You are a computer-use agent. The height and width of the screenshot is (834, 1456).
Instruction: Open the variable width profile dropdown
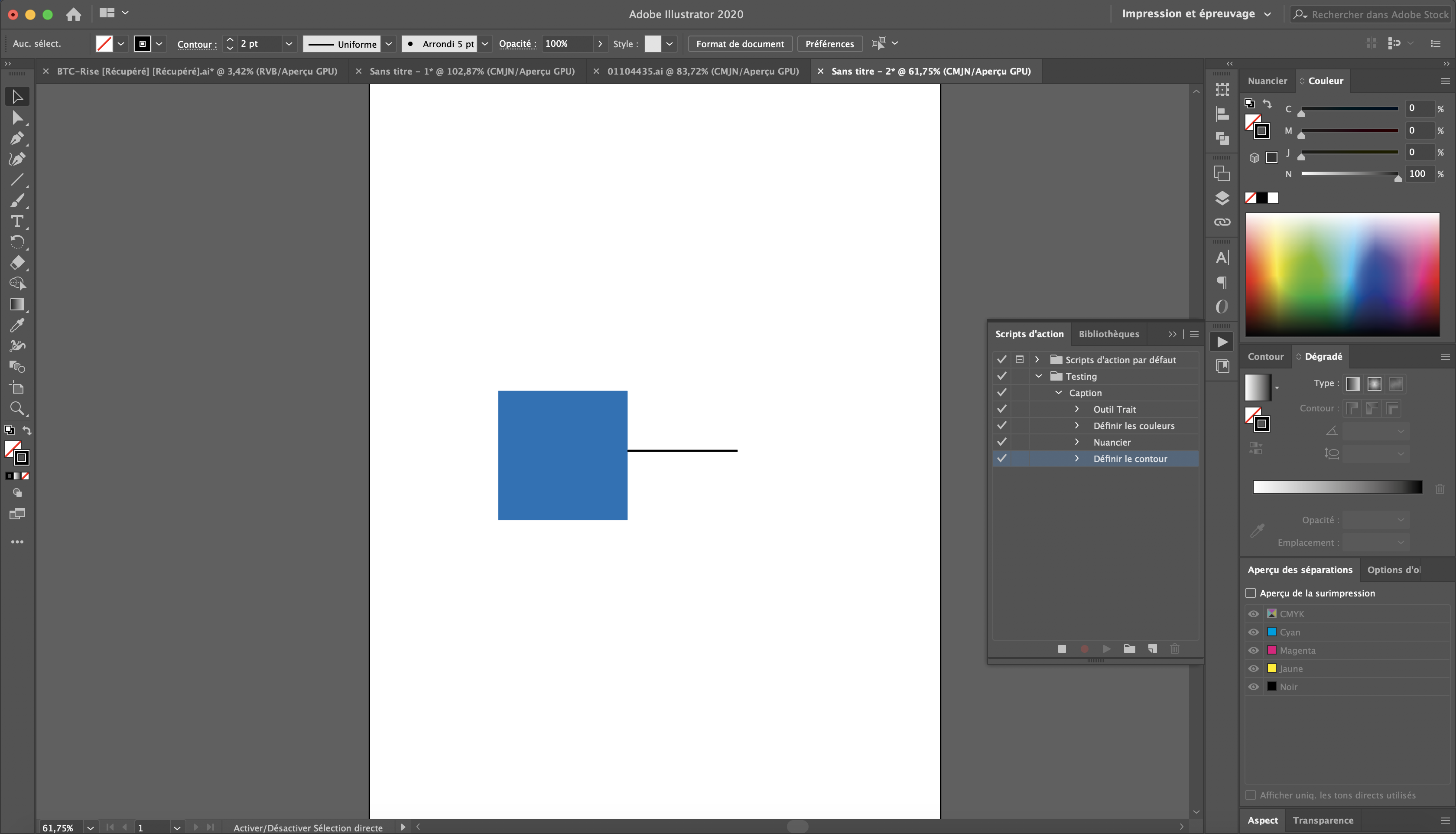tap(389, 43)
